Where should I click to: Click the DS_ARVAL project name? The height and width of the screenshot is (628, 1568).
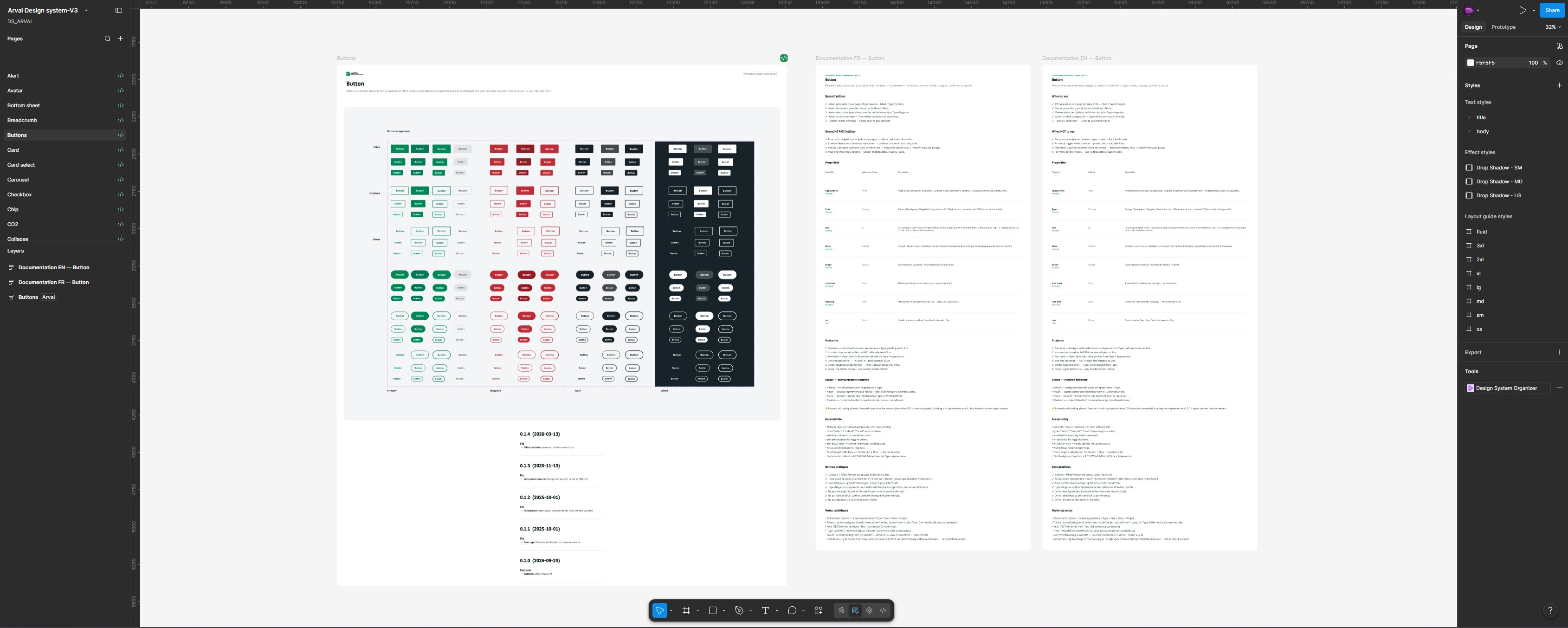tap(20, 21)
